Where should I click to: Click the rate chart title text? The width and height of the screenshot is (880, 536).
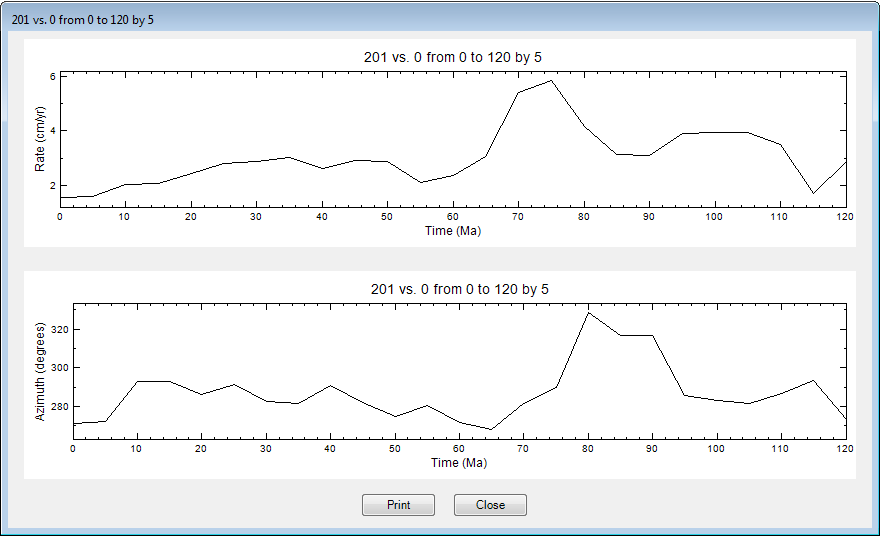pyautogui.click(x=452, y=57)
